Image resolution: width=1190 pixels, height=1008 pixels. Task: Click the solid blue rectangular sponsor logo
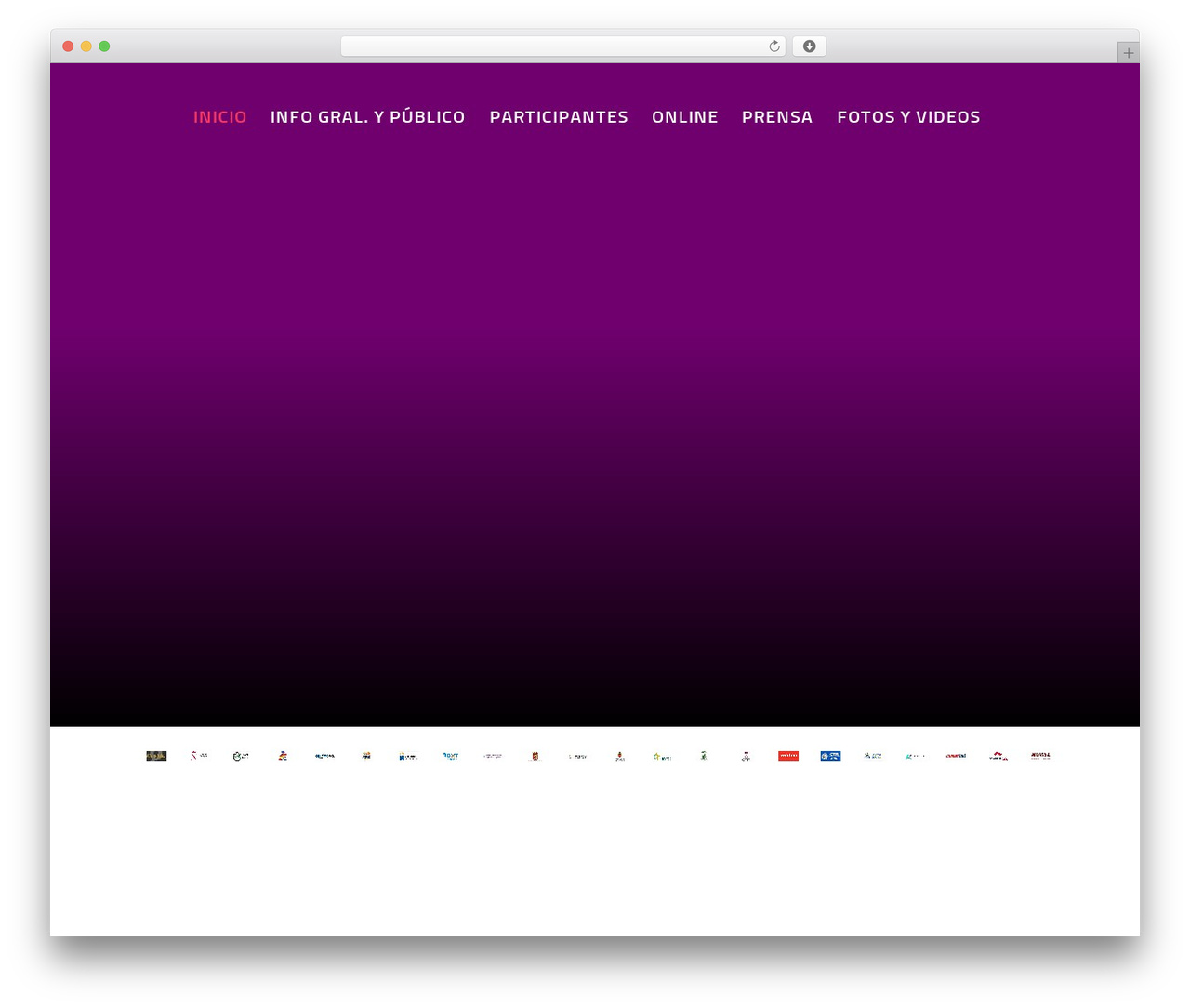pyautogui.click(x=830, y=756)
